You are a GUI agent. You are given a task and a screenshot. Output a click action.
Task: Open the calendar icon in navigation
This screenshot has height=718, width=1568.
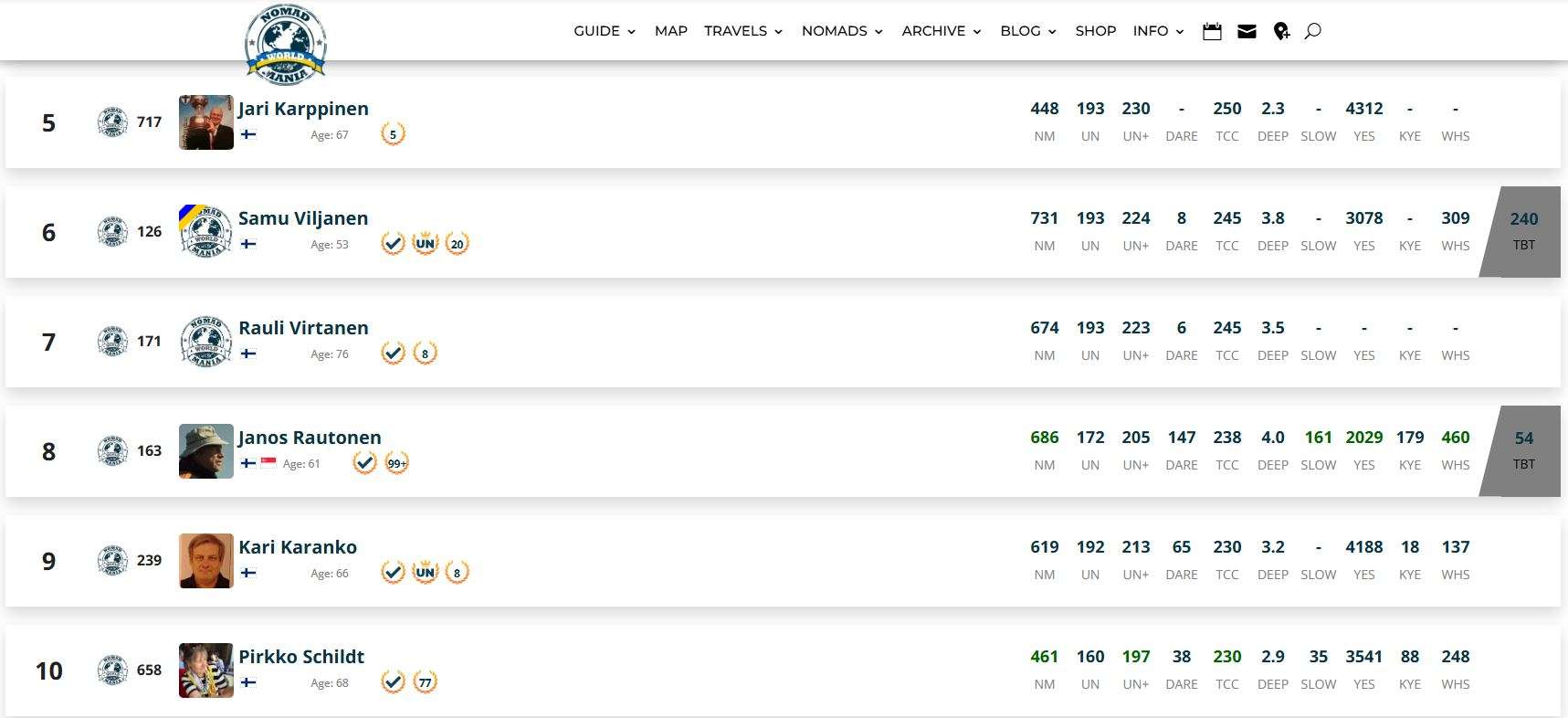click(1212, 31)
